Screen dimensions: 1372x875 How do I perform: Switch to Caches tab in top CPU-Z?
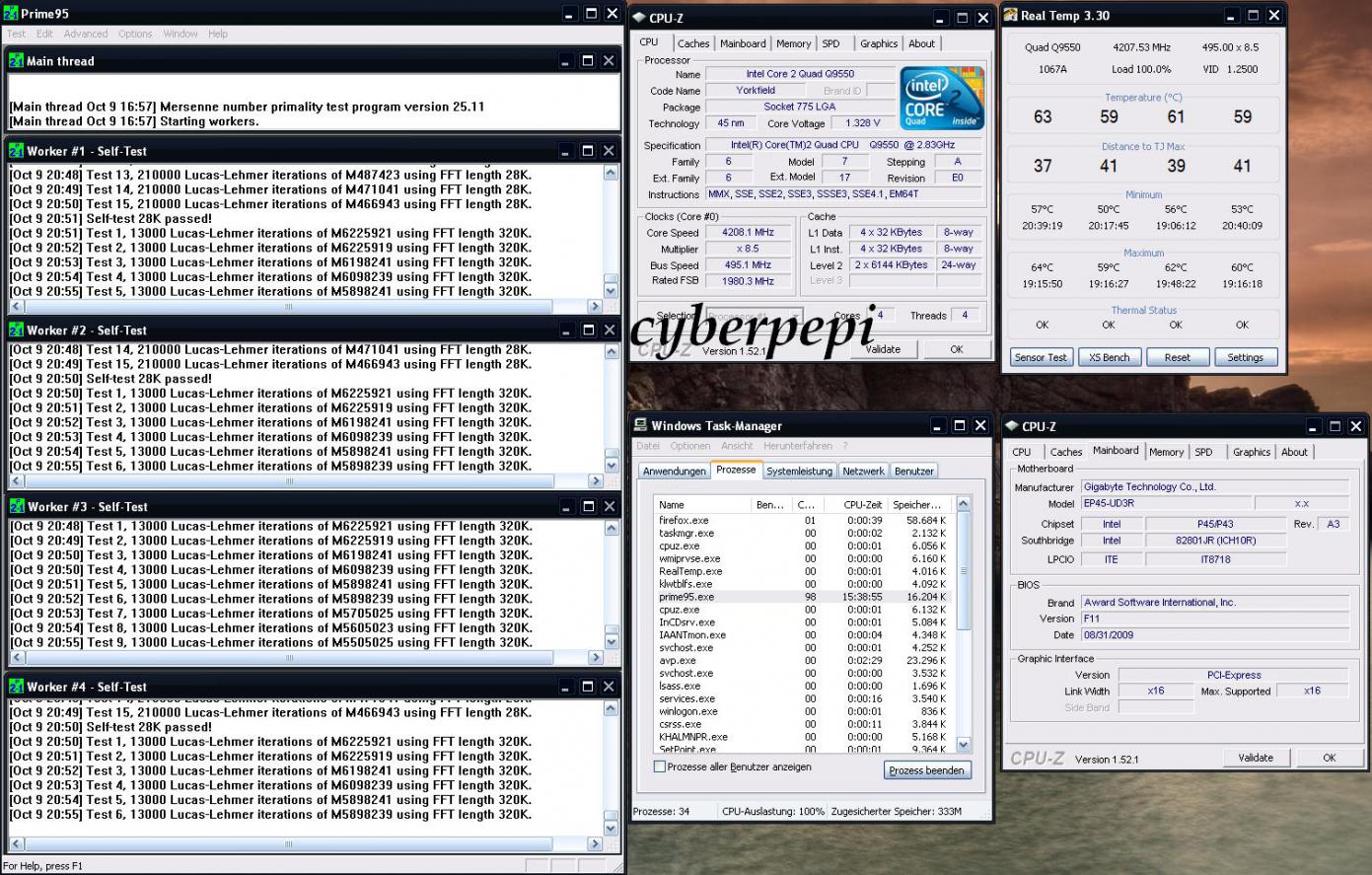tap(693, 43)
